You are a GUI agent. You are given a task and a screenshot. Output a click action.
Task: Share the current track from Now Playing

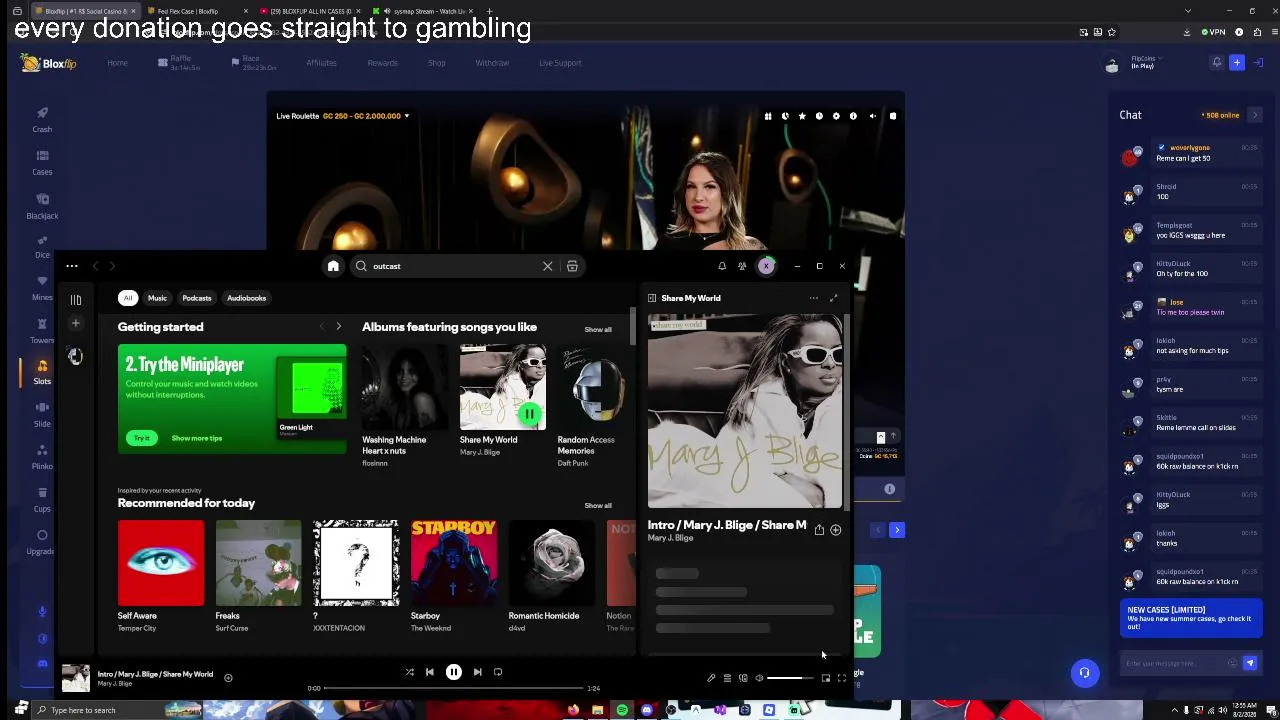[819, 530]
